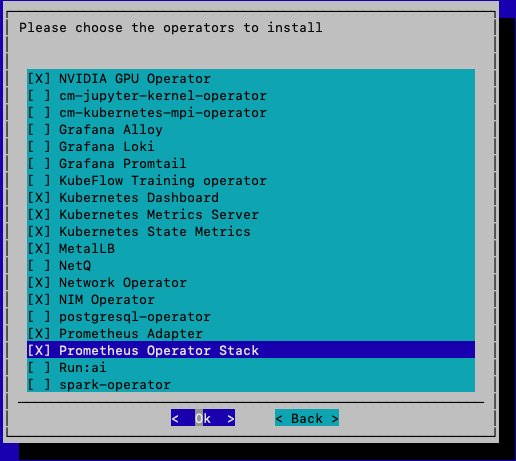This screenshot has width=516, height=461.
Task: Uncheck the Kubernetes Dashboard checkbox
Action: click(x=39, y=198)
